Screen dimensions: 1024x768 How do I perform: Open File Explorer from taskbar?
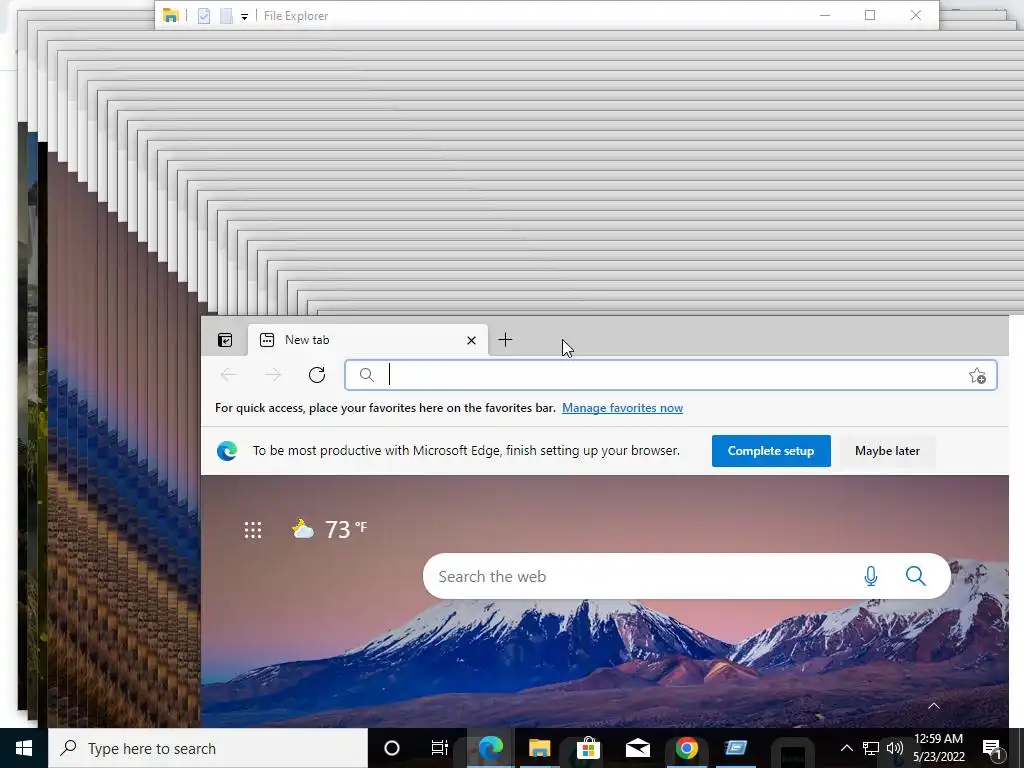[x=539, y=748]
